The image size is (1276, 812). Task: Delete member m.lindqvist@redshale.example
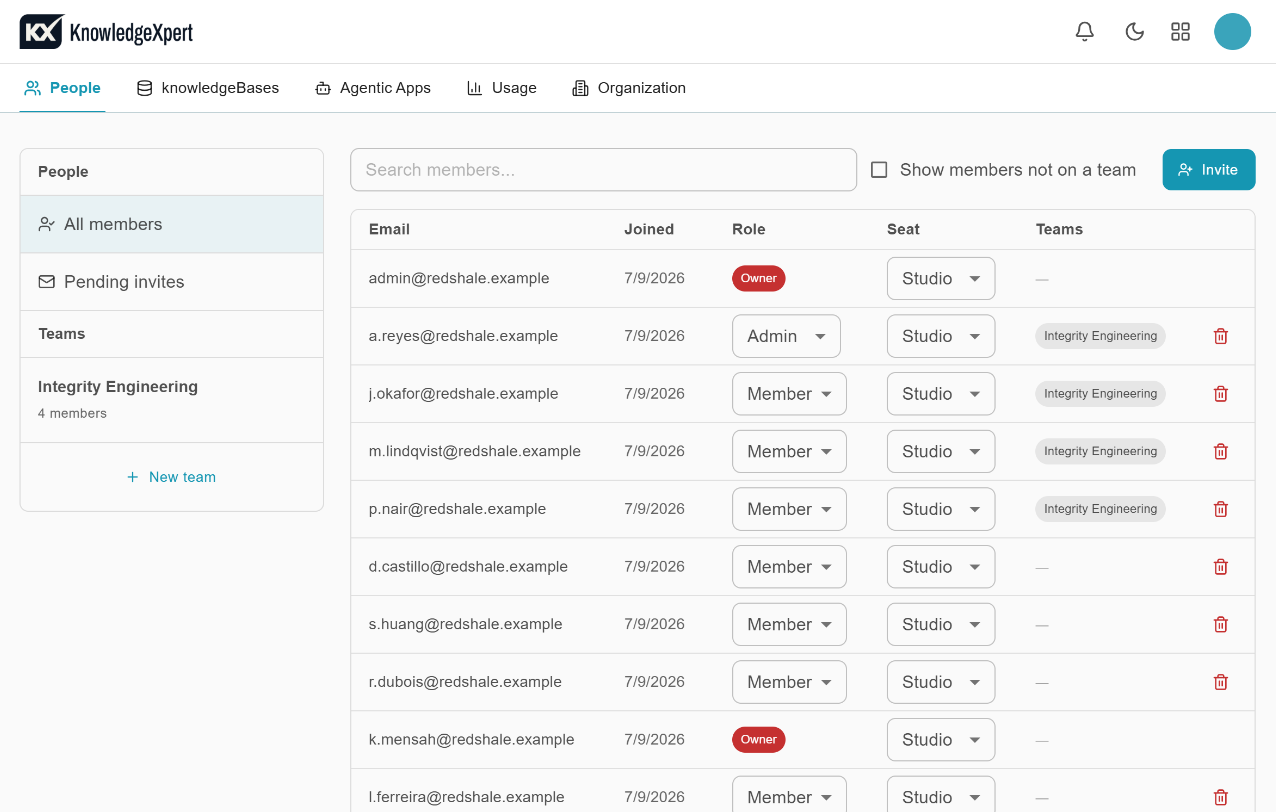(x=1221, y=452)
